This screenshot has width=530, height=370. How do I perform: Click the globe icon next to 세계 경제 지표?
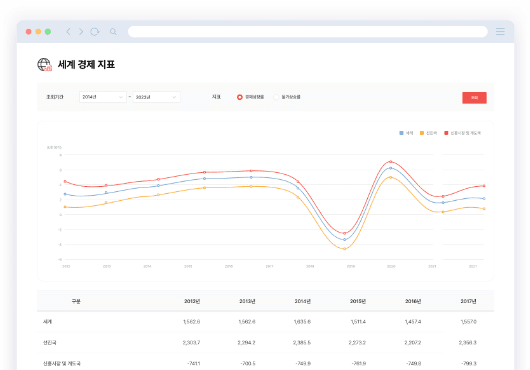[44, 64]
